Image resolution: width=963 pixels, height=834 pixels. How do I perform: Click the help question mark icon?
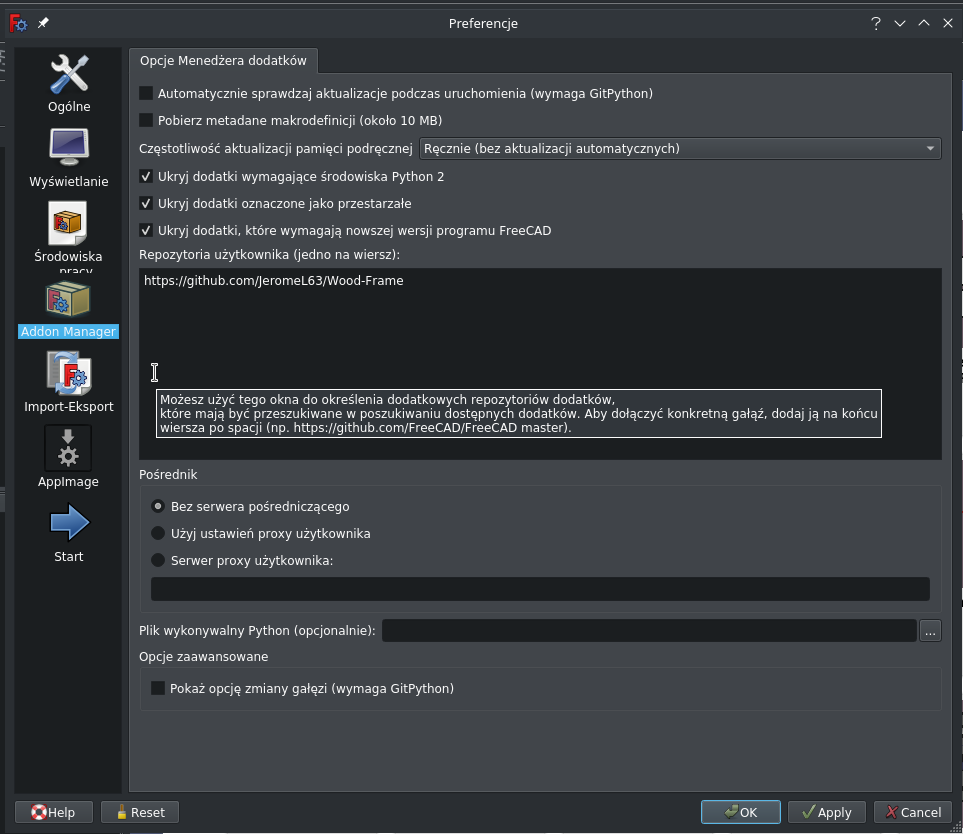click(875, 22)
